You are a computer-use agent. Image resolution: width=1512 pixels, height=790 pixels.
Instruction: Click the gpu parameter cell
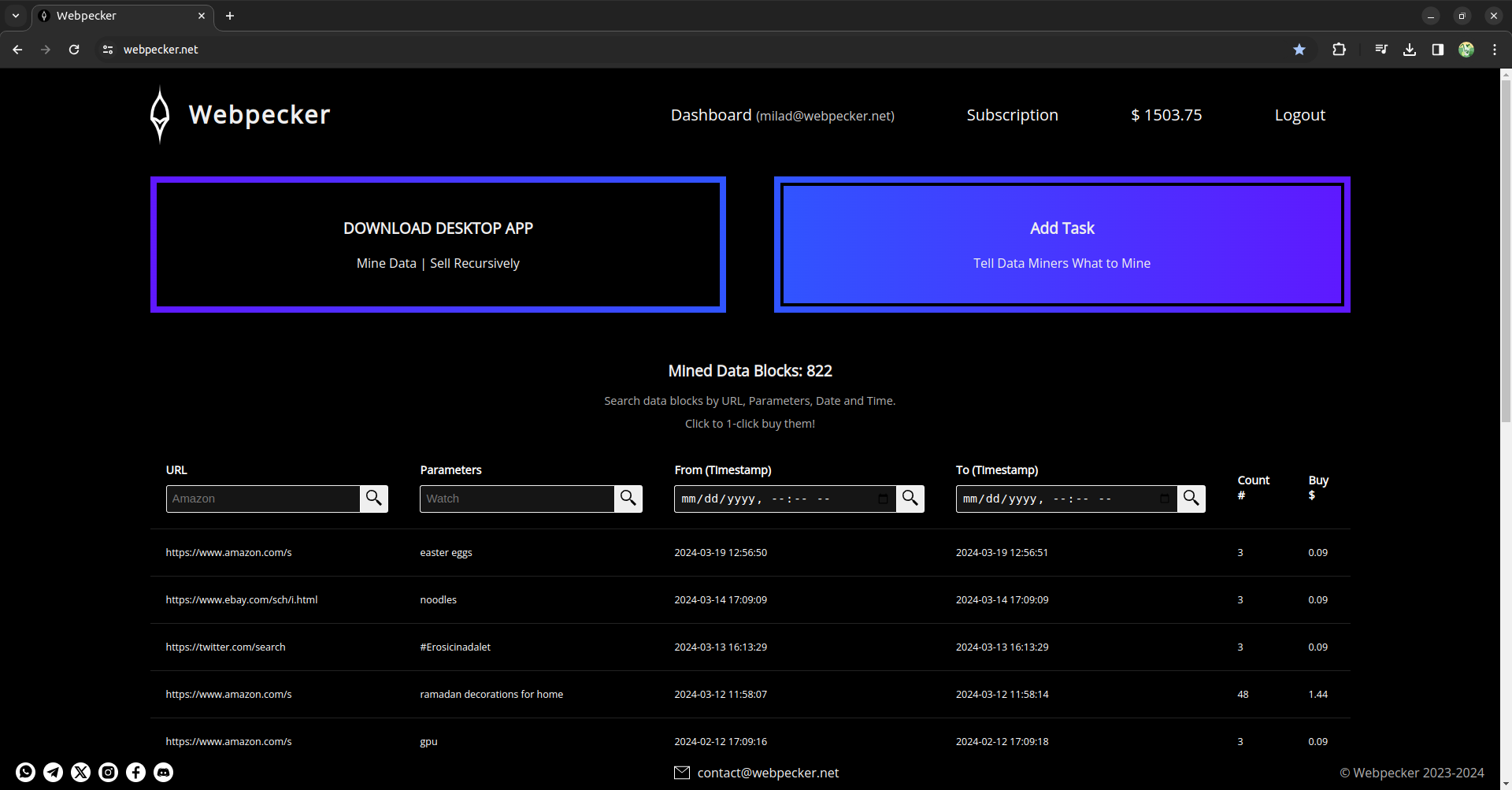click(428, 742)
